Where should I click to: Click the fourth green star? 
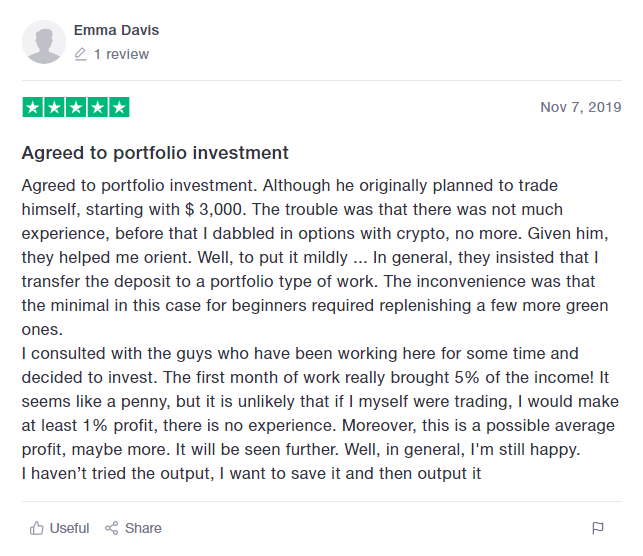click(98, 107)
